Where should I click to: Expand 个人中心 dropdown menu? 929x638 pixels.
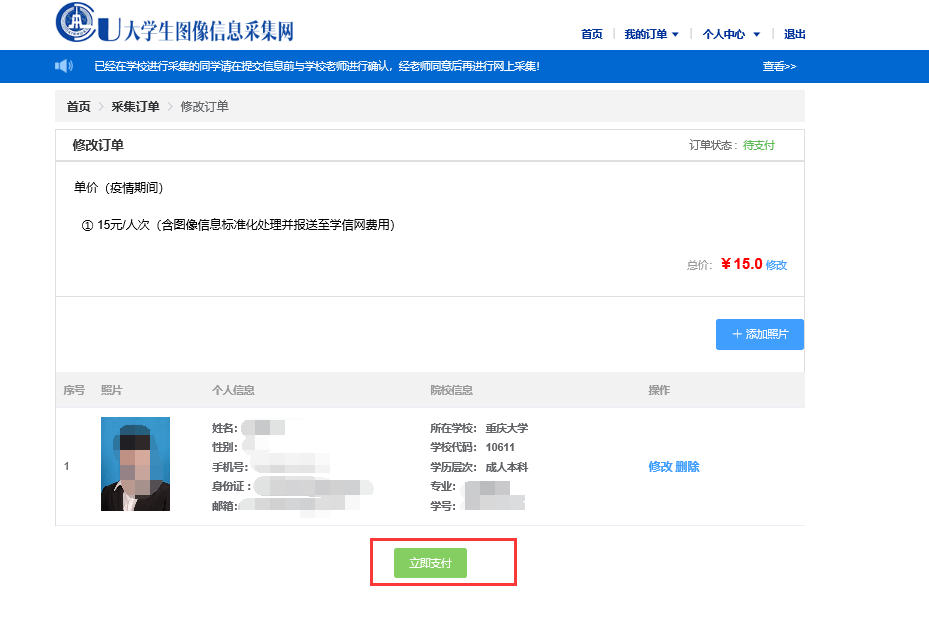(731, 34)
